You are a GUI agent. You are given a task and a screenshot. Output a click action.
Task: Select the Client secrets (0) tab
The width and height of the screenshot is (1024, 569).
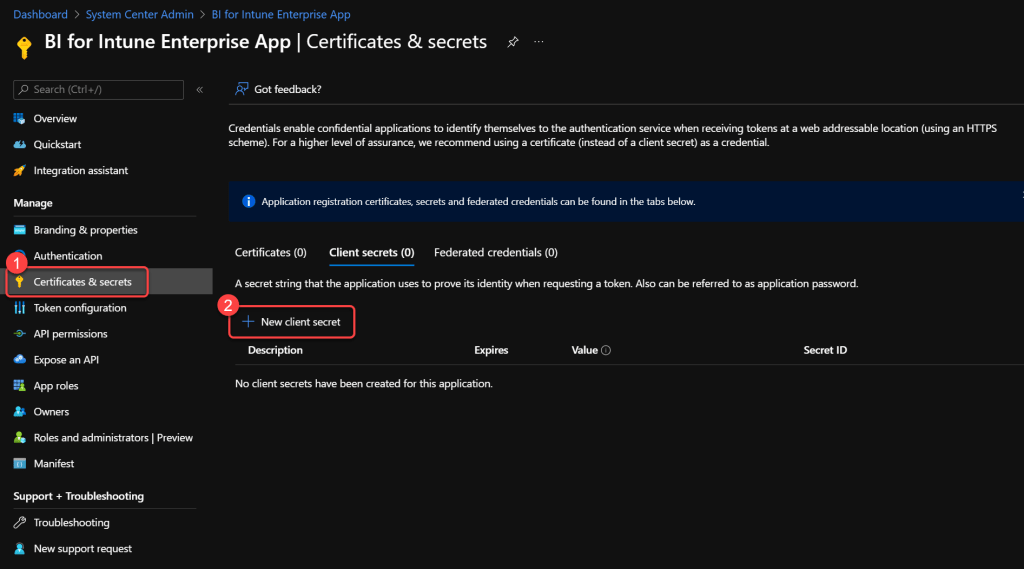point(371,253)
